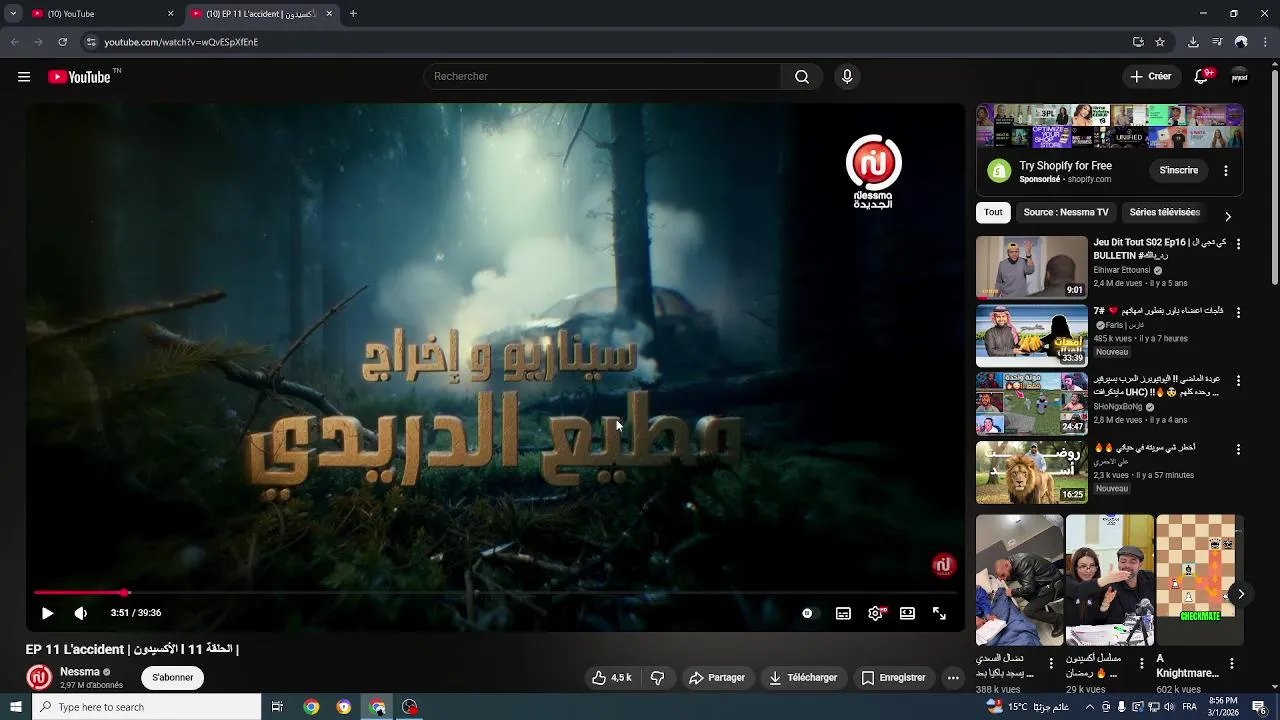Screen dimensions: 1280x720
Task: Open the chess CHECKMATE short
Action: pos(1199,580)
